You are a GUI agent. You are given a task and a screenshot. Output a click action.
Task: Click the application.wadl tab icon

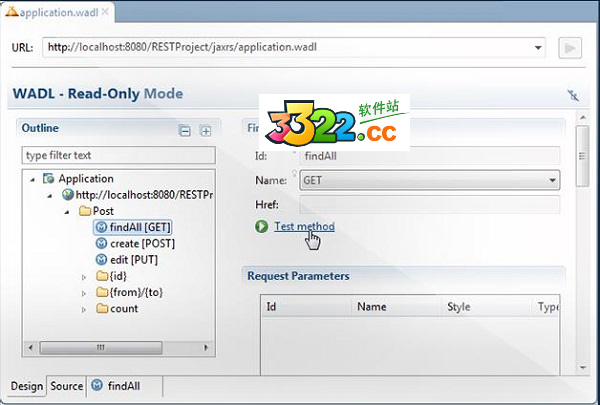point(11,12)
